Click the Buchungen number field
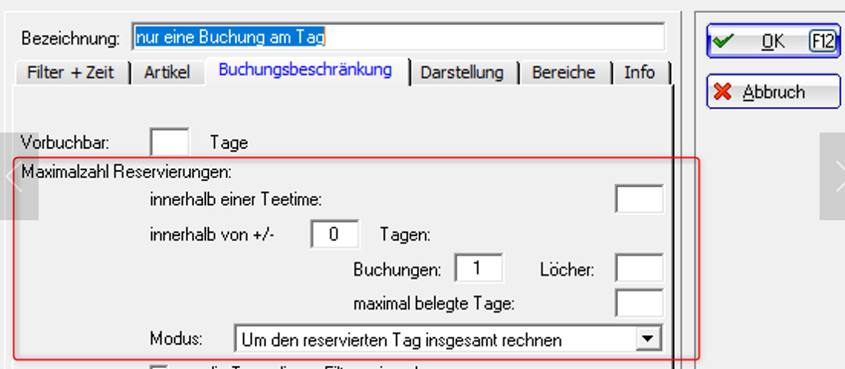Screen dimensions: 845x369 [x=479, y=268]
